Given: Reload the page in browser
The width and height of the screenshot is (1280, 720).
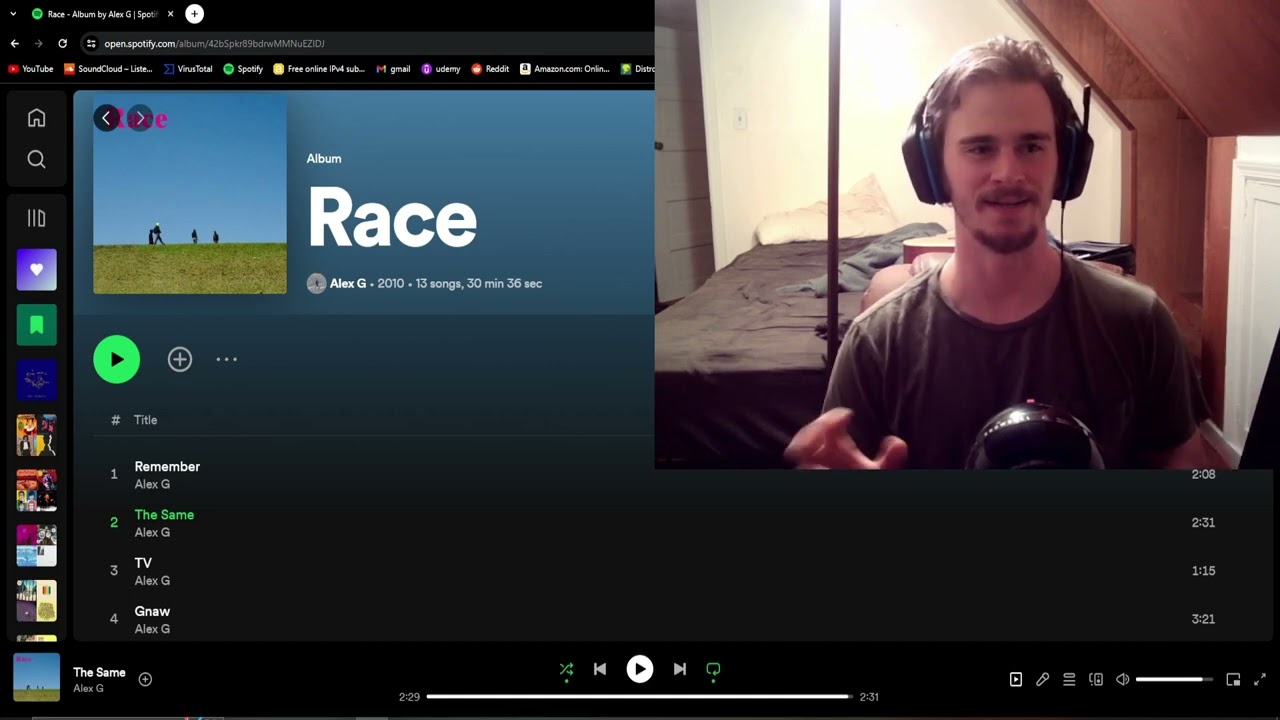Looking at the screenshot, I should 62,43.
